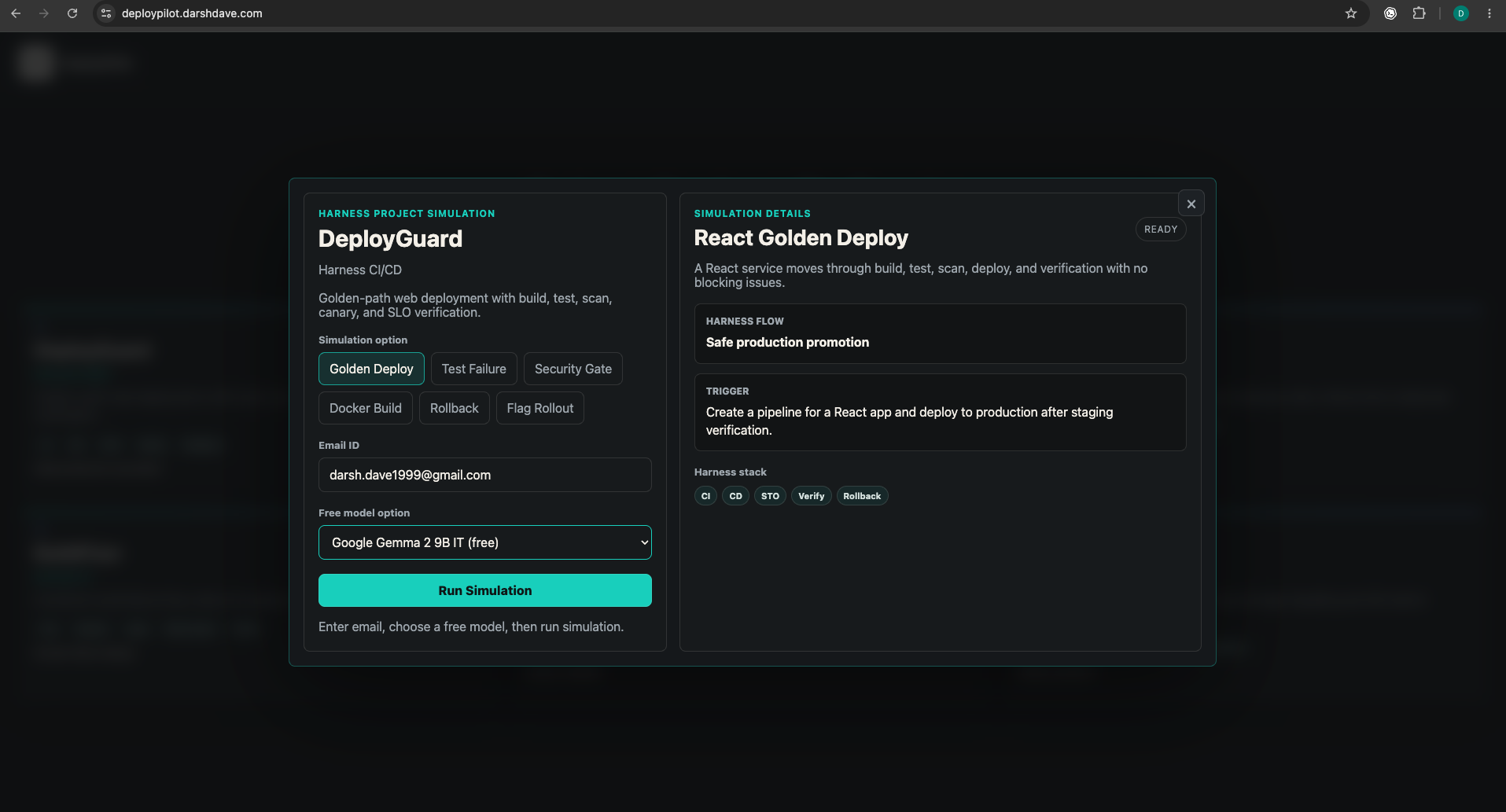Click the 'DeployGuard' title
This screenshot has height=812, width=1506.
point(390,238)
